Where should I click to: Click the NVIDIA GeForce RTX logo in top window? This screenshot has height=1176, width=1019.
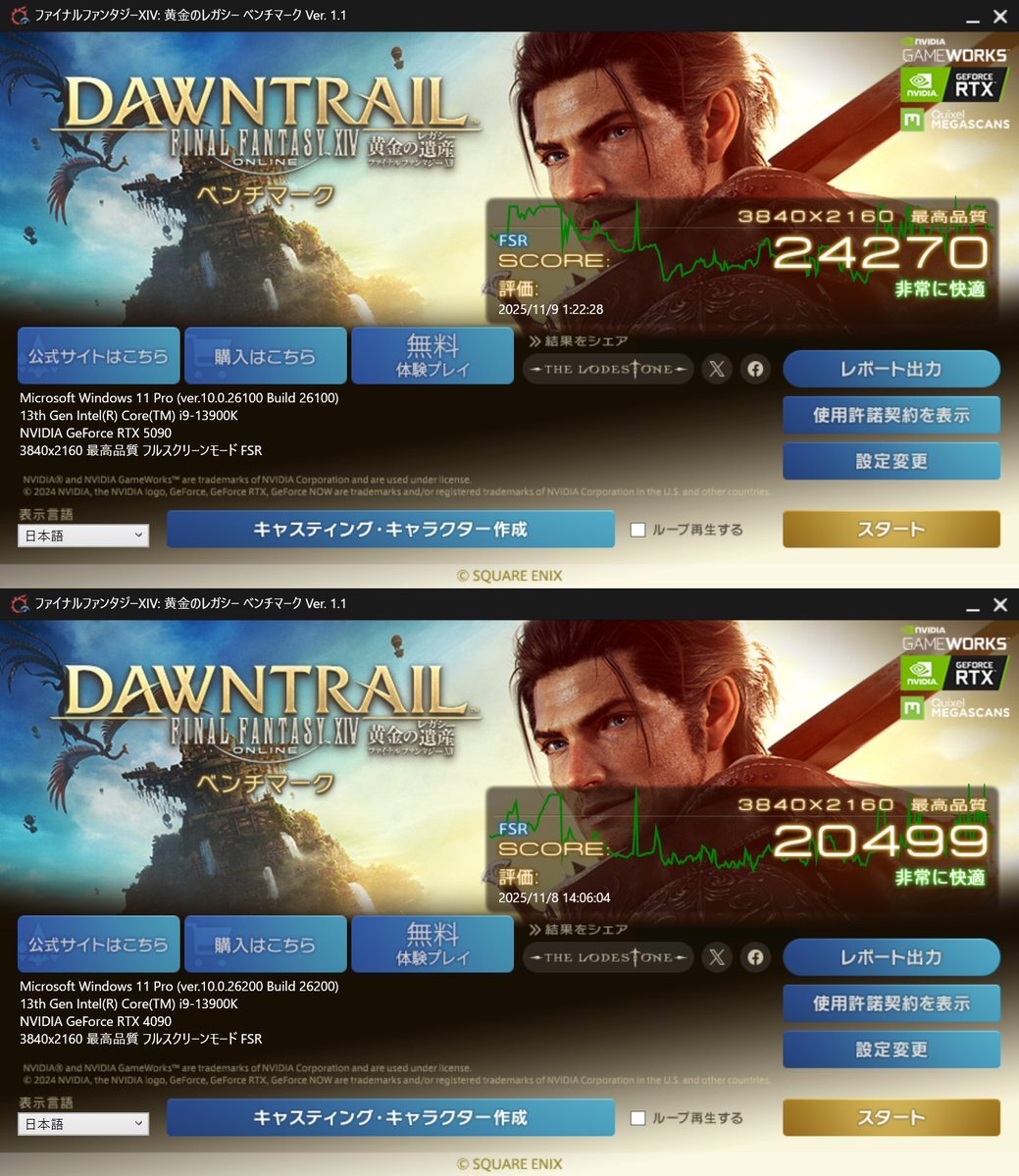pos(953,84)
